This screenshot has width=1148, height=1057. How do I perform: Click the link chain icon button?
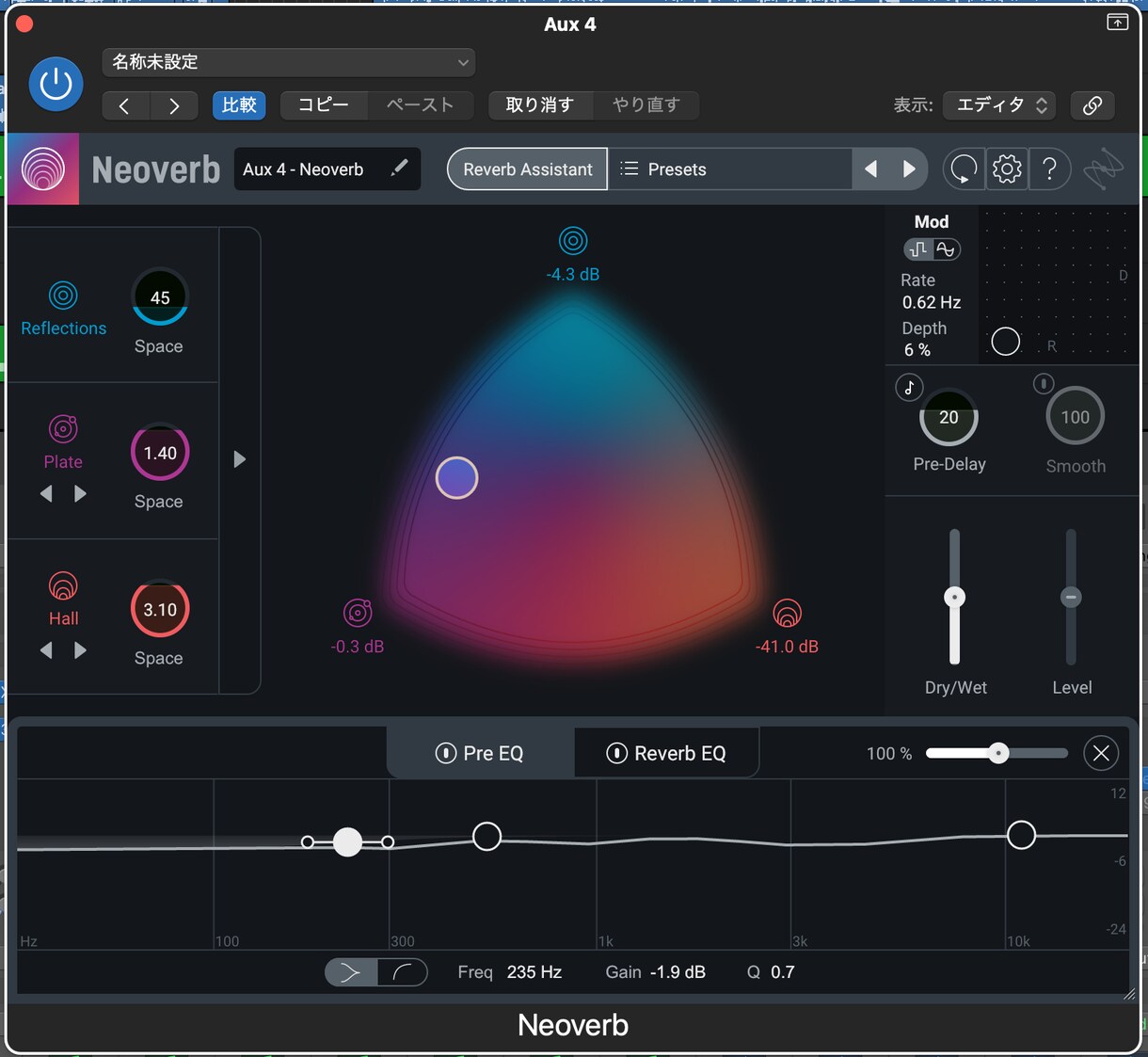coord(1092,105)
